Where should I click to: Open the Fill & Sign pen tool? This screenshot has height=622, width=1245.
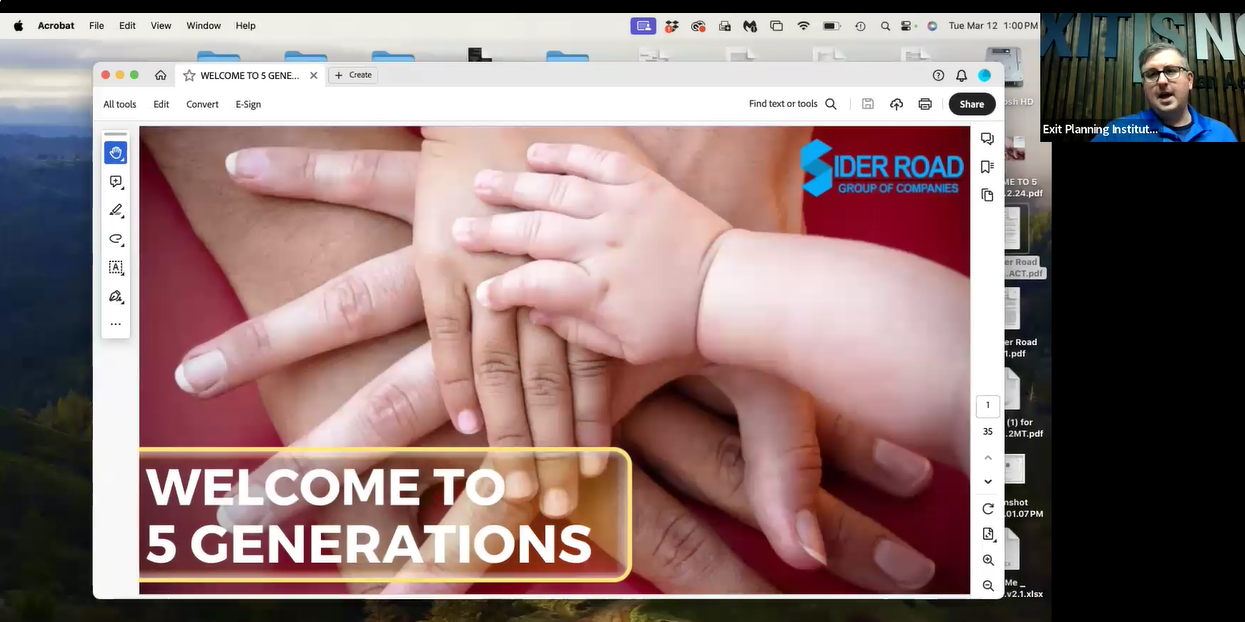pyautogui.click(x=116, y=297)
